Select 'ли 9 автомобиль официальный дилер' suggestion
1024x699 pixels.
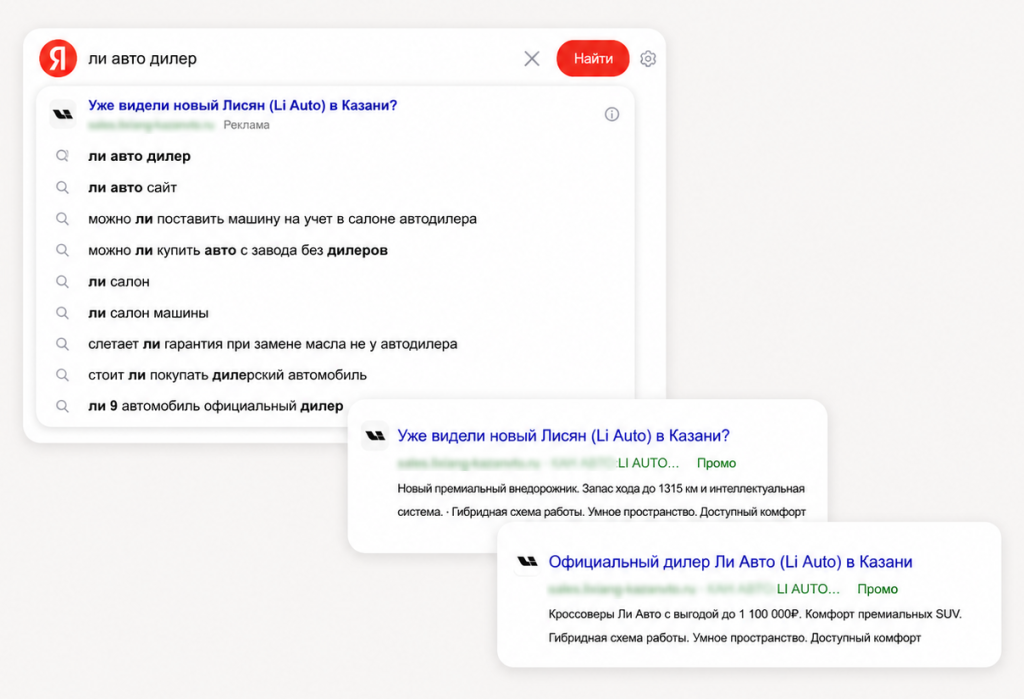pyautogui.click(x=216, y=406)
